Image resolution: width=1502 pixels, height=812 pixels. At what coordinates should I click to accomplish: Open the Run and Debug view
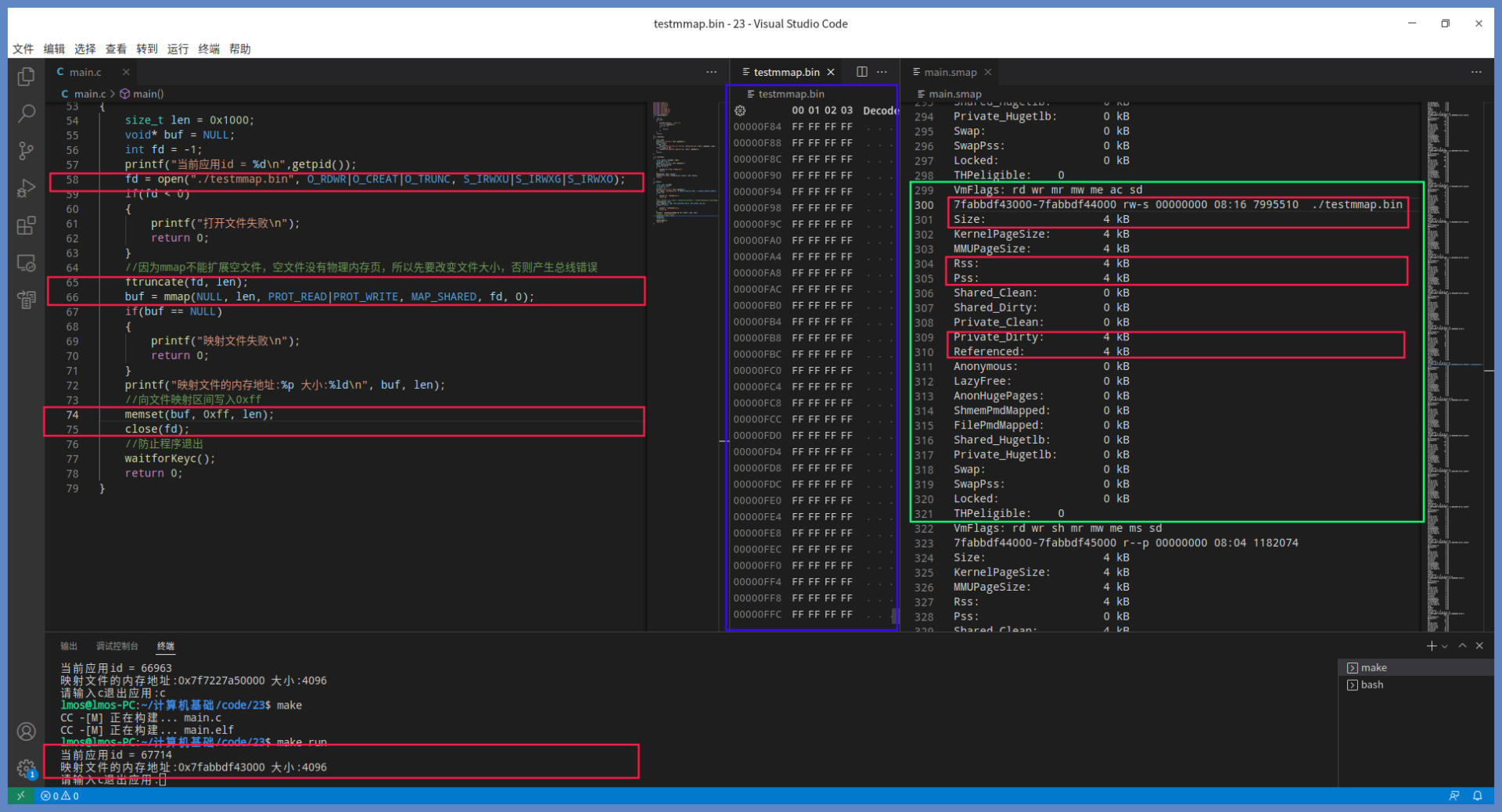tap(26, 189)
